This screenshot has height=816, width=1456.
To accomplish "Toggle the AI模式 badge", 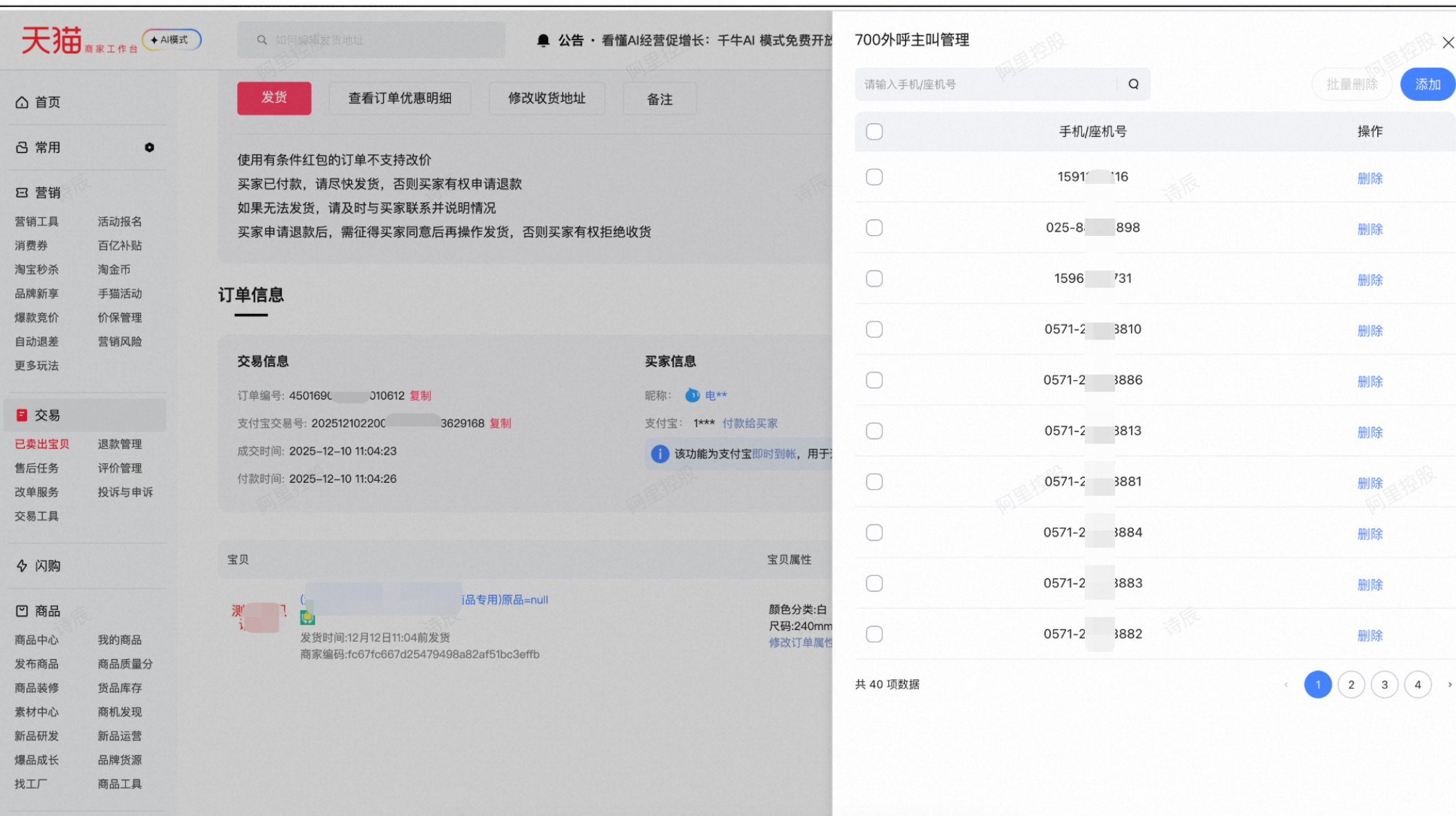I will [x=171, y=40].
